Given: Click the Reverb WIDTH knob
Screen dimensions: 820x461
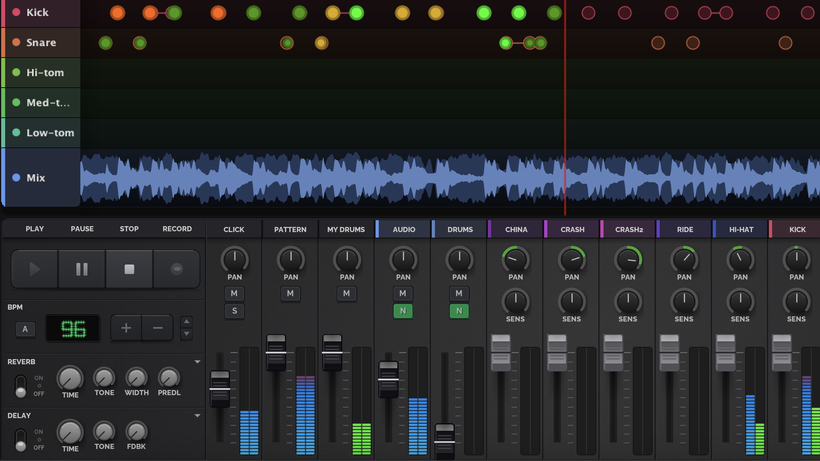Looking at the screenshot, I should coord(136,378).
